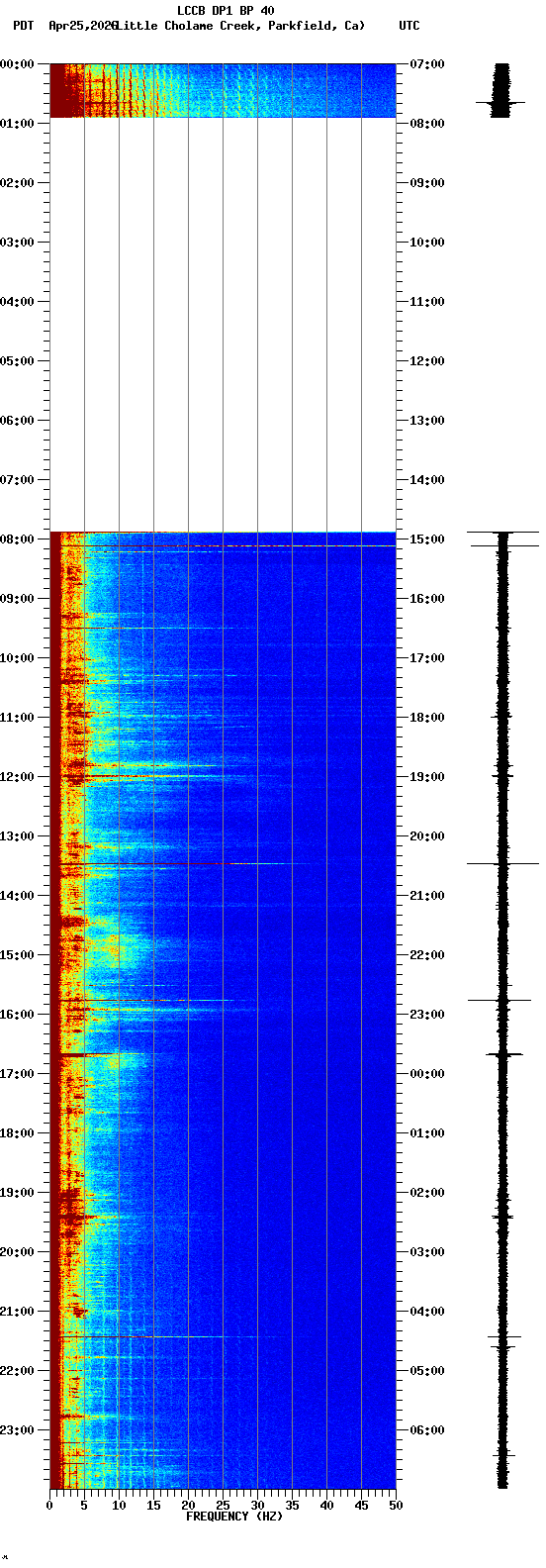546x1568 pixels.
Task: Click the "17:00" label on the PDT axis
Action: tap(19, 1074)
